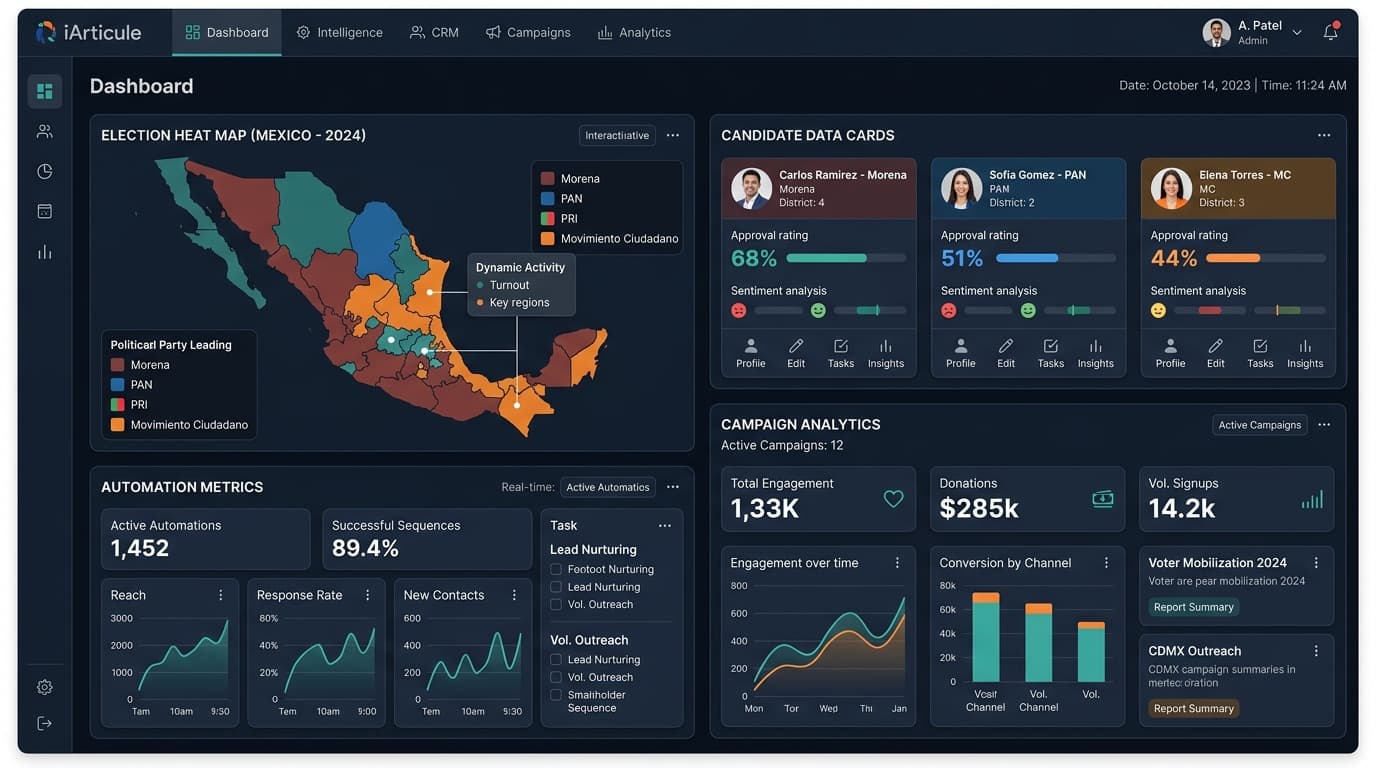Open settings gear in sidebar
This screenshot has width=1376, height=768.
click(x=44, y=687)
